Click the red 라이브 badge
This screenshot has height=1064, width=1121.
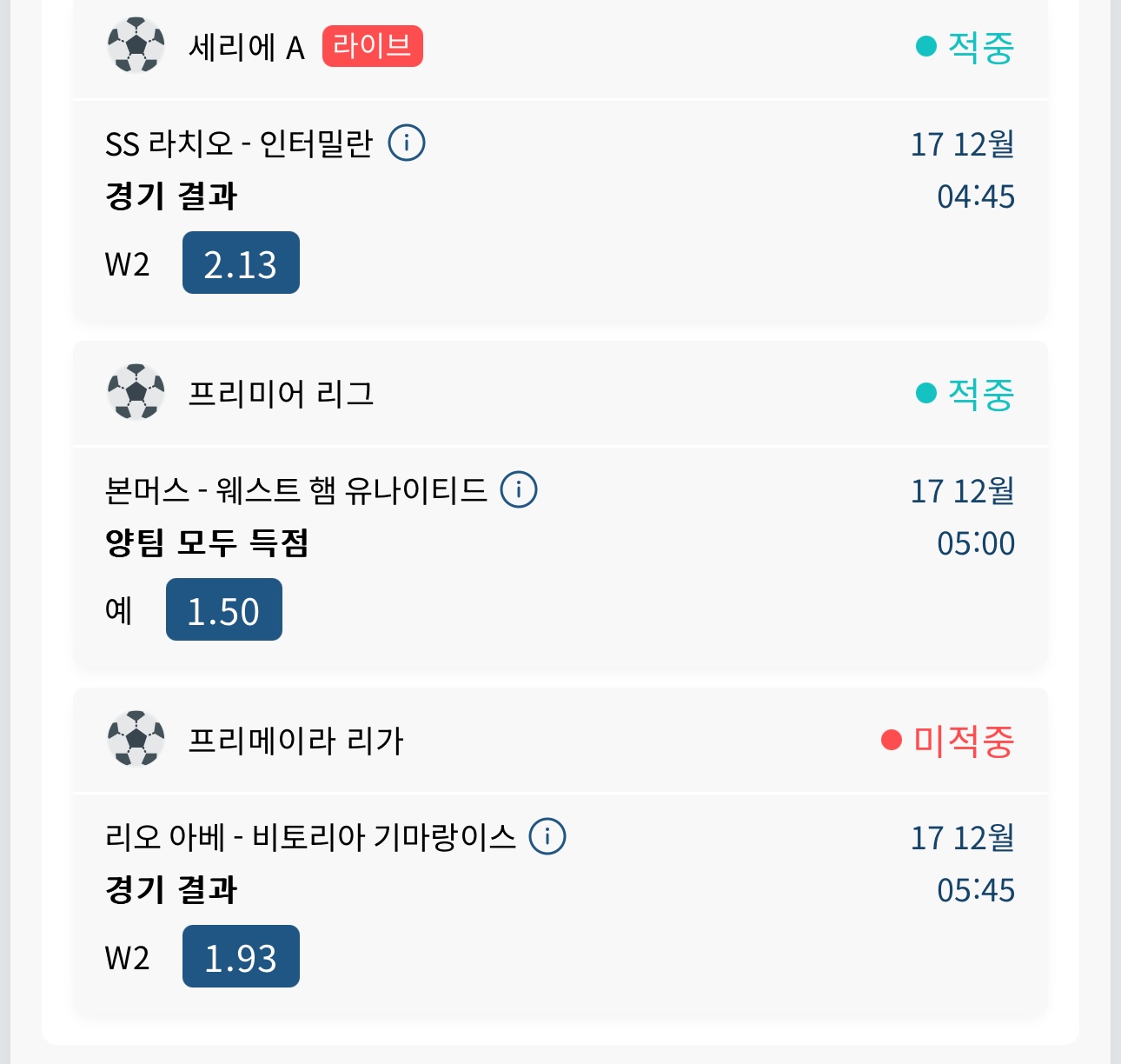(x=372, y=46)
